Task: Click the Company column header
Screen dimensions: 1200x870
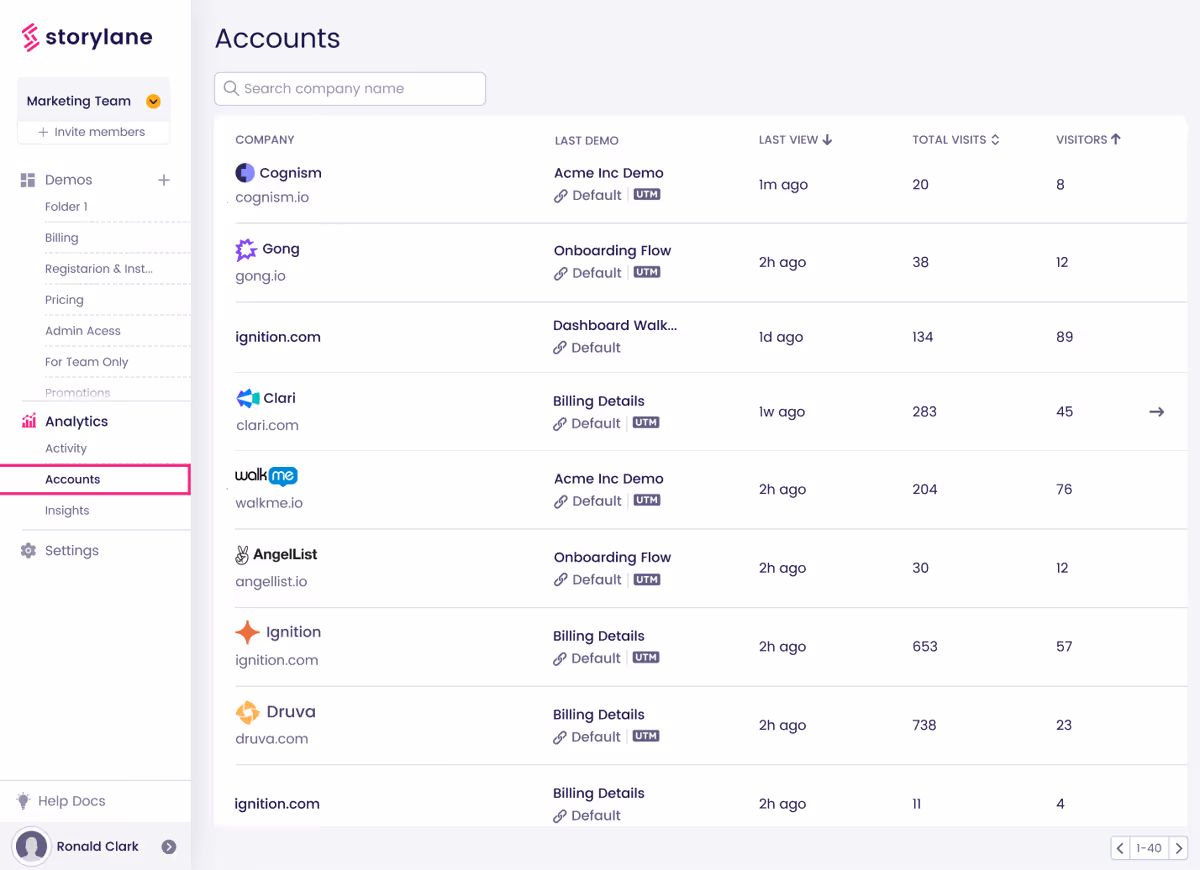Action: pyautogui.click(x=265, y=140)
